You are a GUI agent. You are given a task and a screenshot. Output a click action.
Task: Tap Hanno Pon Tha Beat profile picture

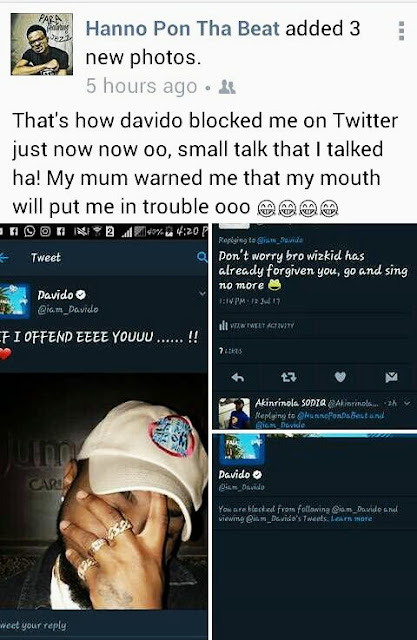(x=42, y=44)
